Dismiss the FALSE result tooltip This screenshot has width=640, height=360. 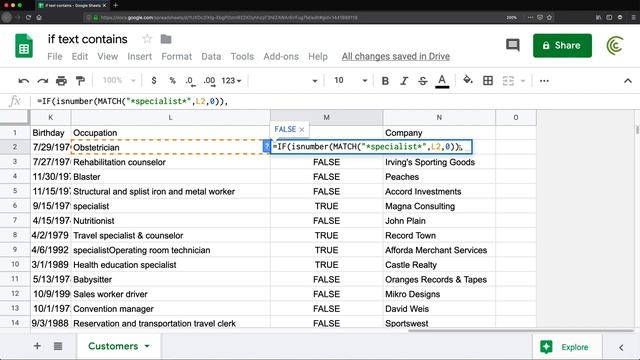[302, 129]
